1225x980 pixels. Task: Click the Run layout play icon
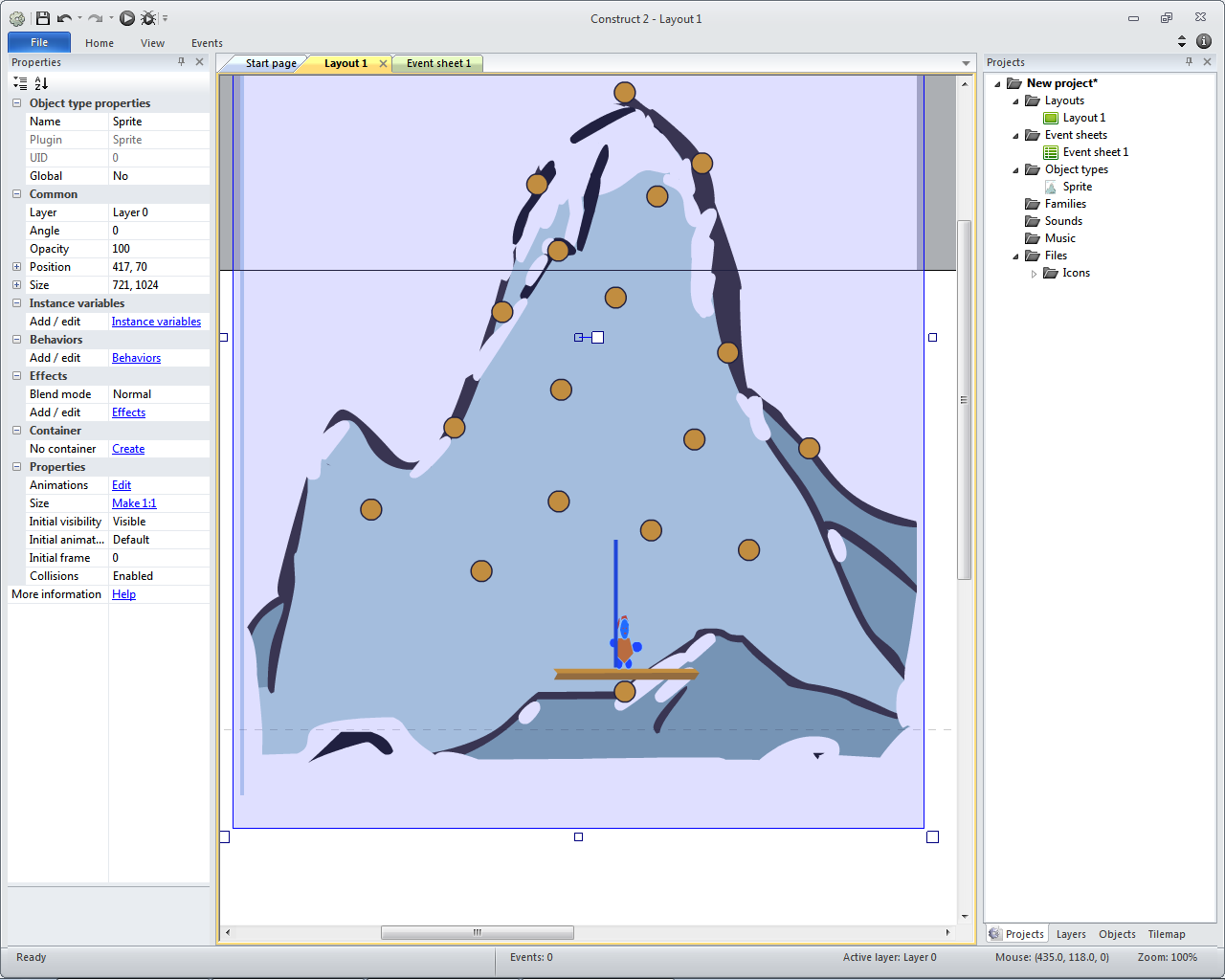click(x=127, y=18)
